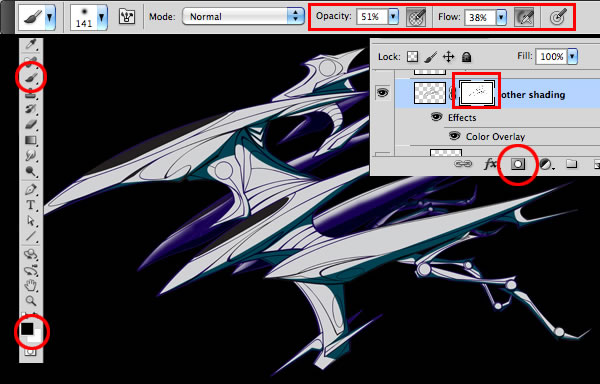Select the Line tool
The height and width of the screenshot is (384, 600).
[31, 236]
